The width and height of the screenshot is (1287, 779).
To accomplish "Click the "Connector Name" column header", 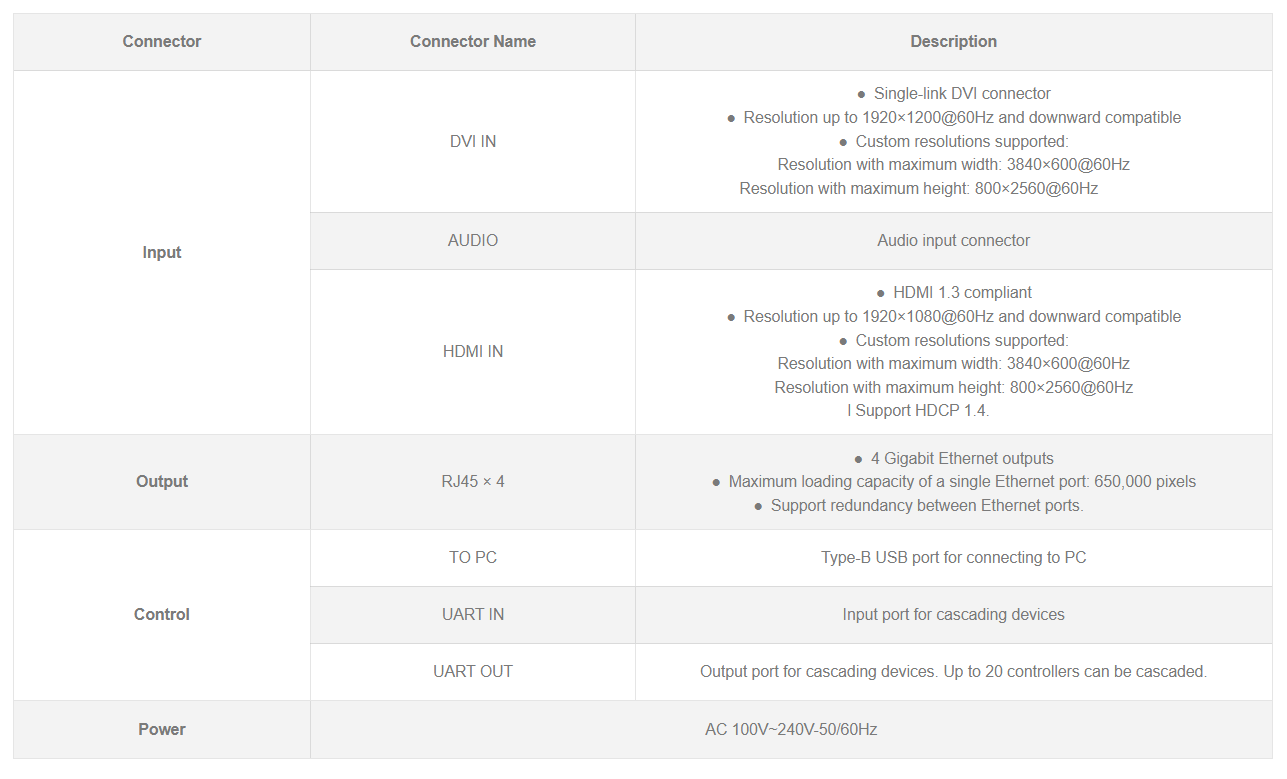I will (473, 42).
